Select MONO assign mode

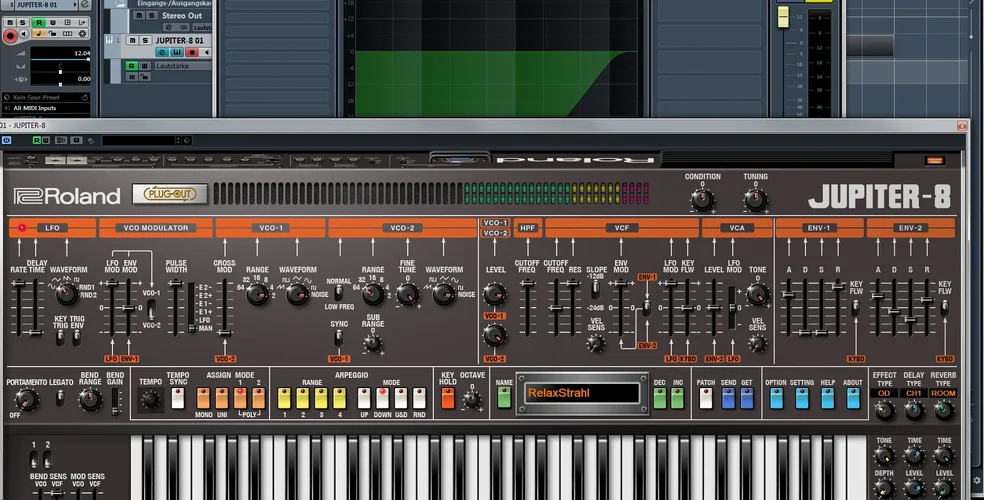click(x=203, y=398)
